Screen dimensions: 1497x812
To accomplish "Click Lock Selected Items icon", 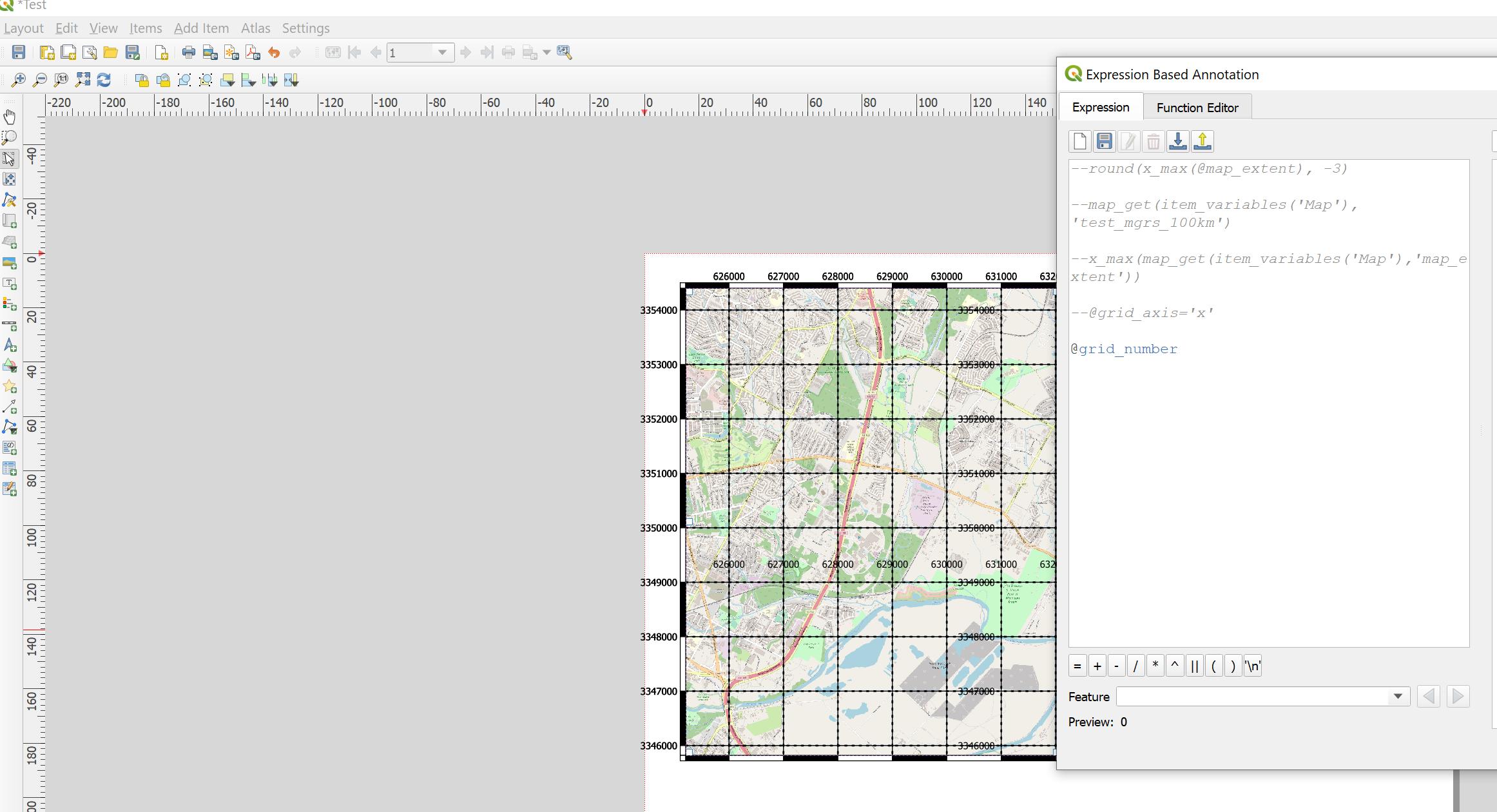I will [x=142, y=80].
